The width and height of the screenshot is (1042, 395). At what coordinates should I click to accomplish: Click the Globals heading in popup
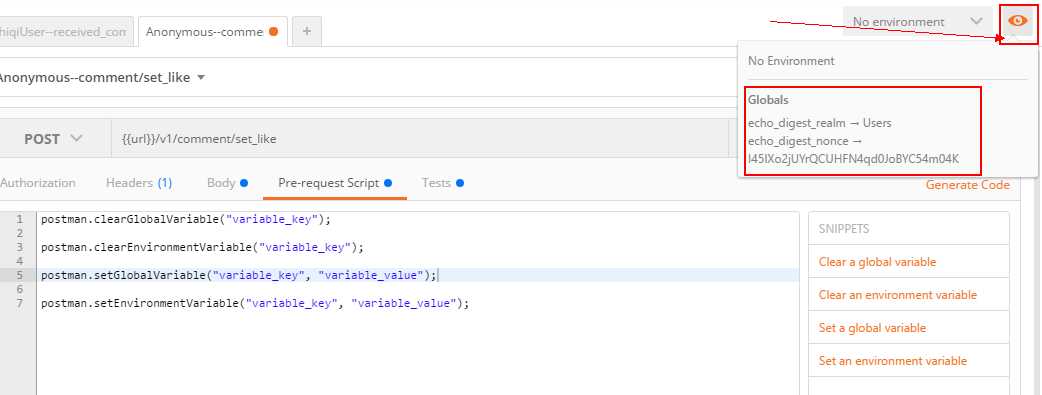[x=768, y=100]
